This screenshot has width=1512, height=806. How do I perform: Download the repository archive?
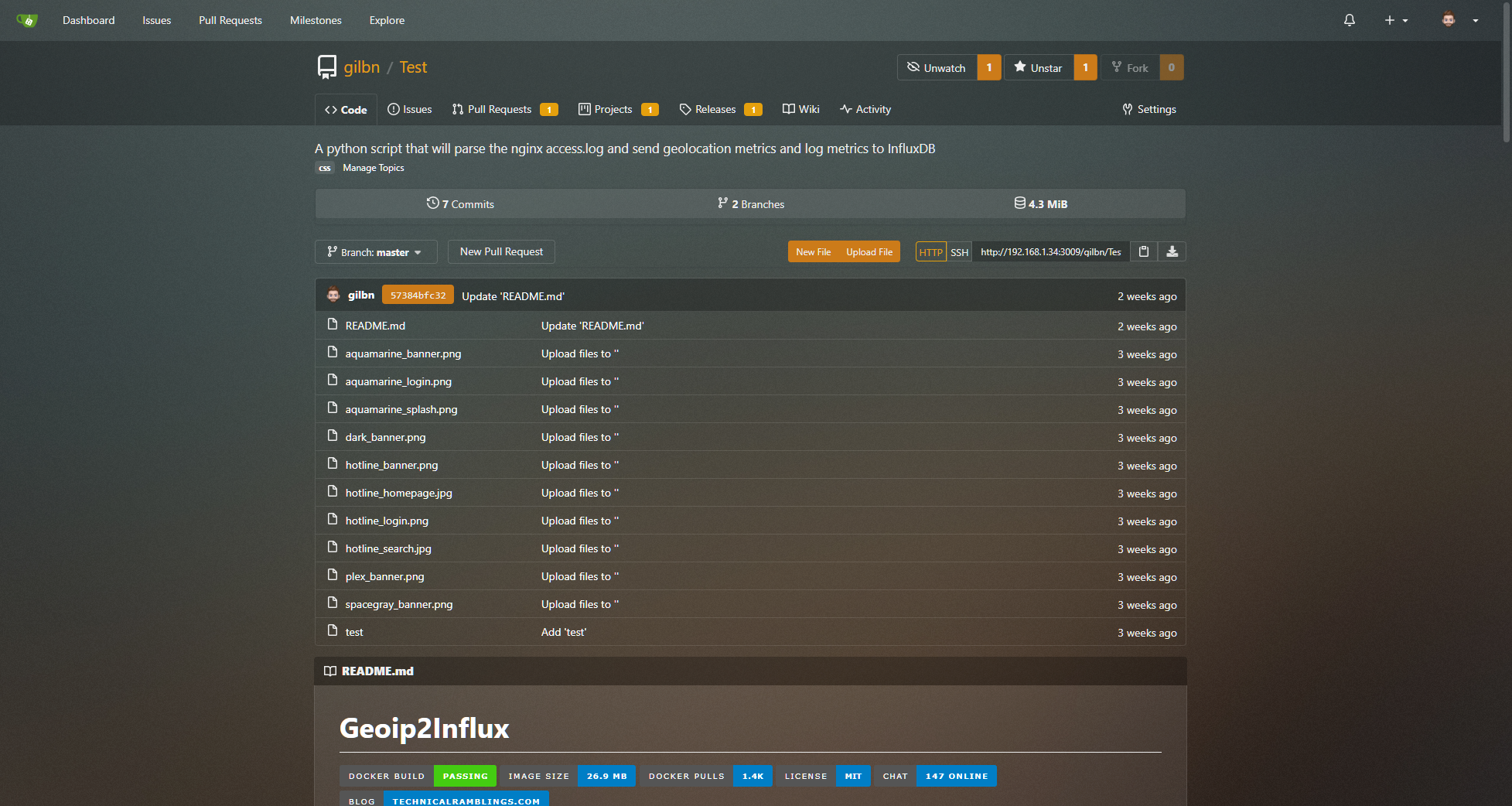1172,251
